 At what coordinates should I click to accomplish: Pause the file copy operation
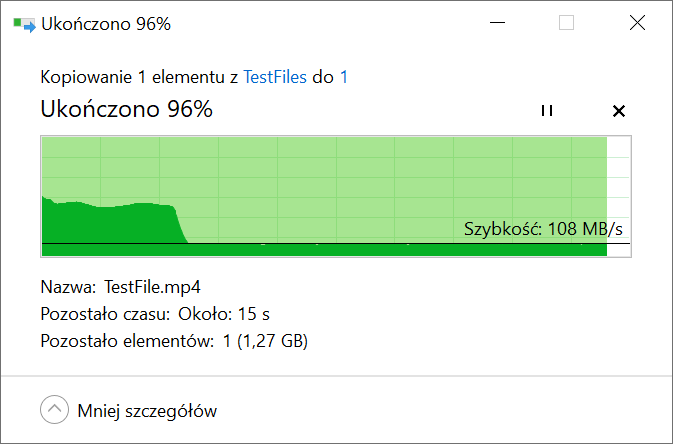coord(547,110)
